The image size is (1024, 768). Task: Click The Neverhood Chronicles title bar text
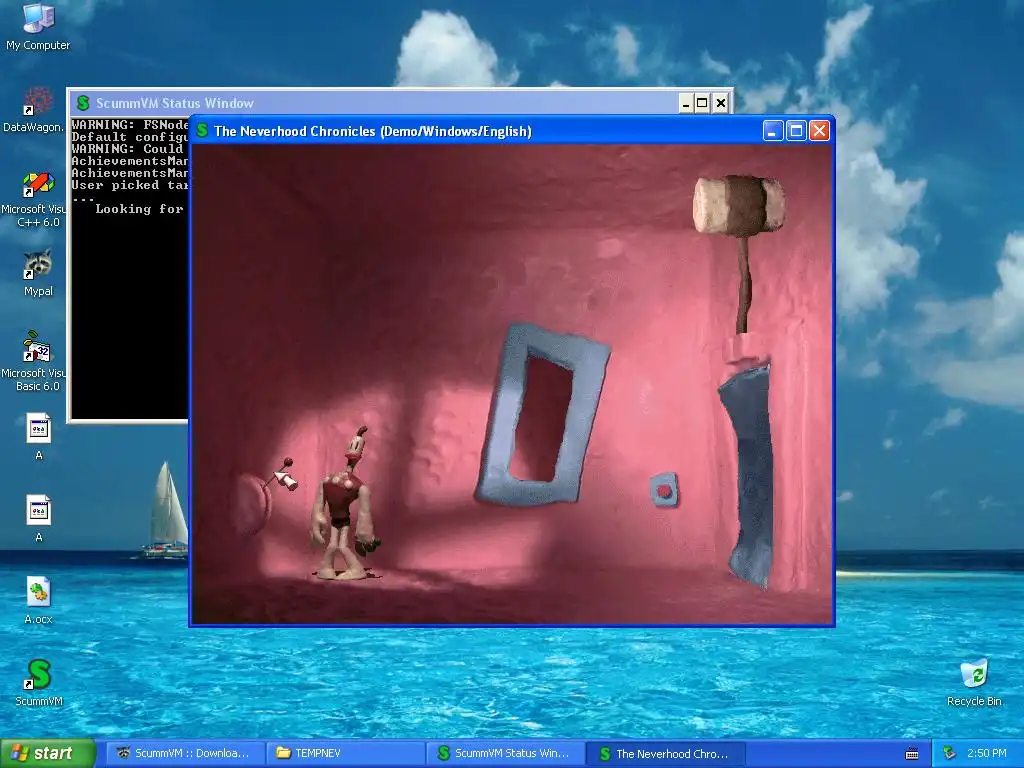point(372,131)
